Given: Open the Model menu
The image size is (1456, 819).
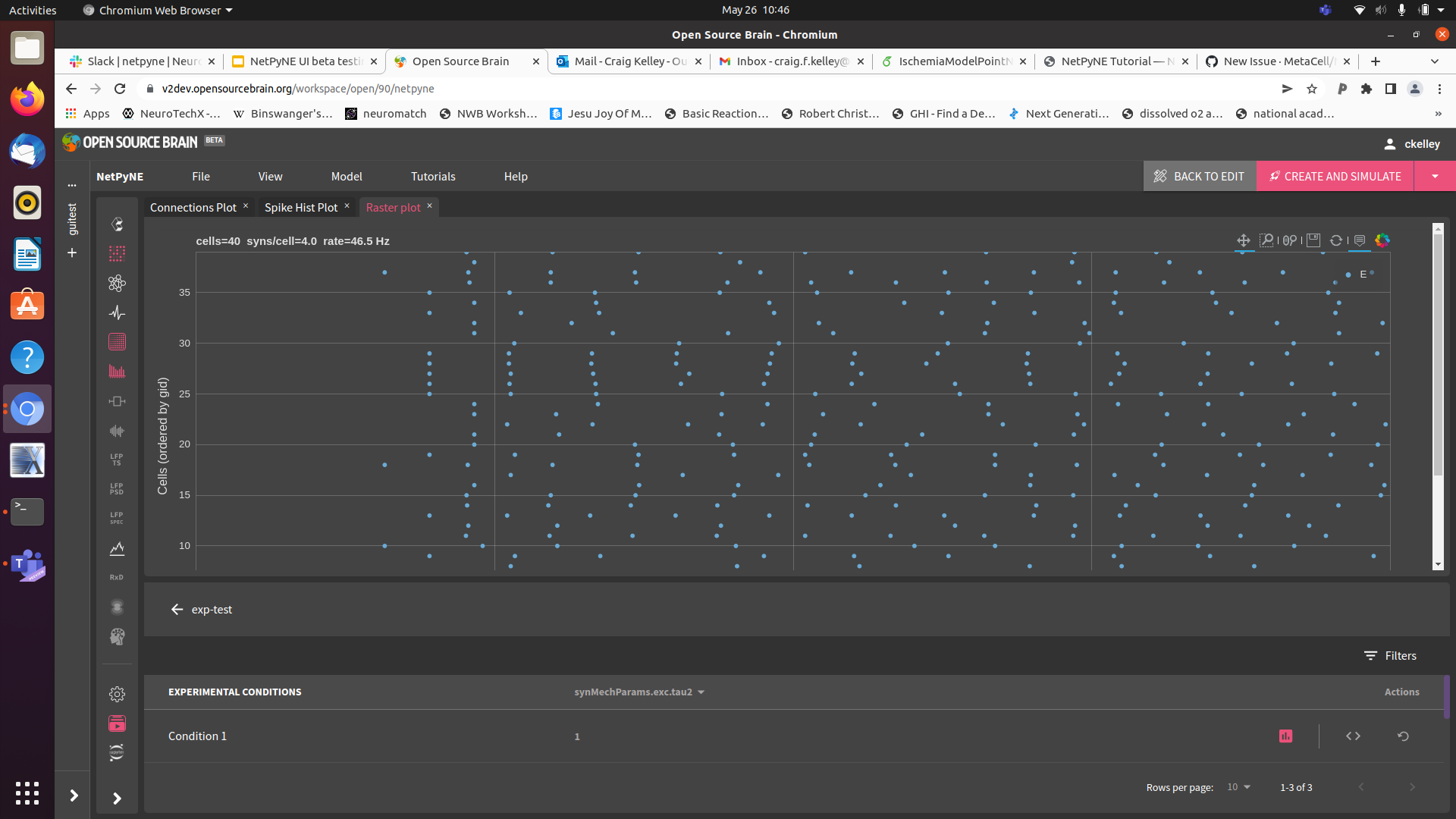Looking at the screenshot, I should coord(347,176).
